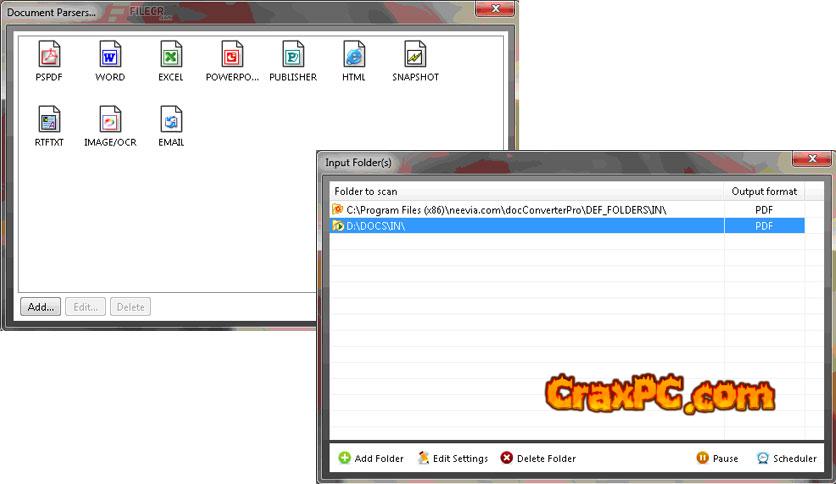Viewport: 836px width, 484px height.
Task: Select the C:\Program Files (x86) DEF_FOLDERS row
Action: click(x=567, y=210)
